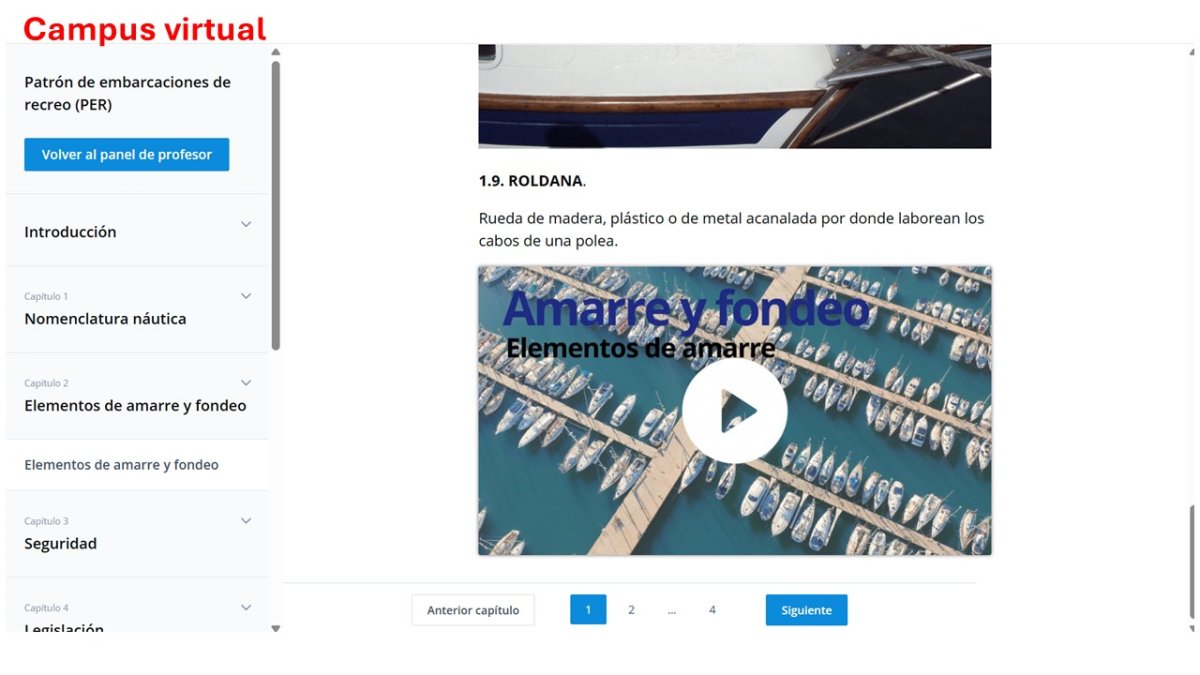The height and width of the screenshot is (675, 1200).
Task: Click the sidebar scrollbar thumb
Action: tap(276, 205)
